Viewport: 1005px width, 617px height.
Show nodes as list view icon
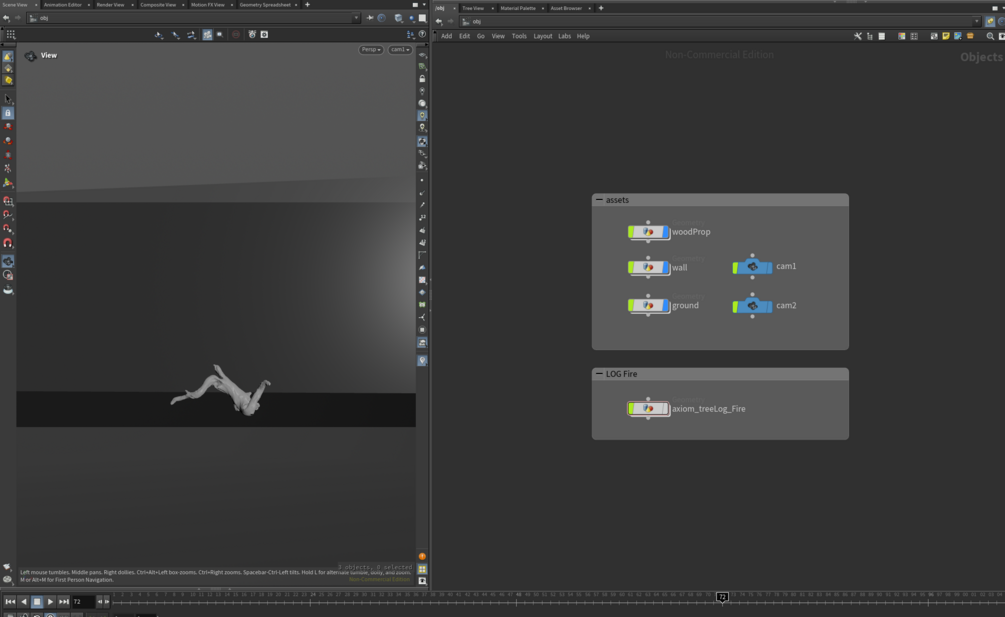tap(882, 36)
